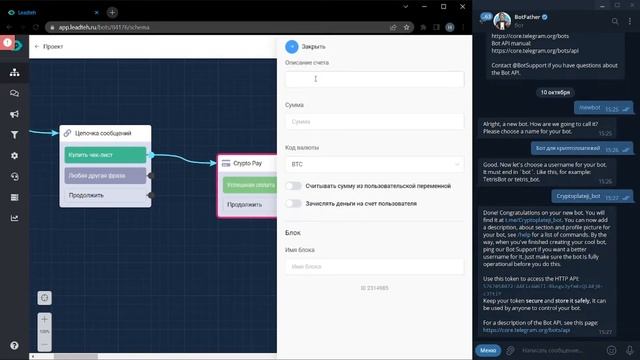Toggle Зачислять деньги на счет пользователя switch
This screenshot has width=640, height=360.
pyautogui.click(x=293, y=204)
